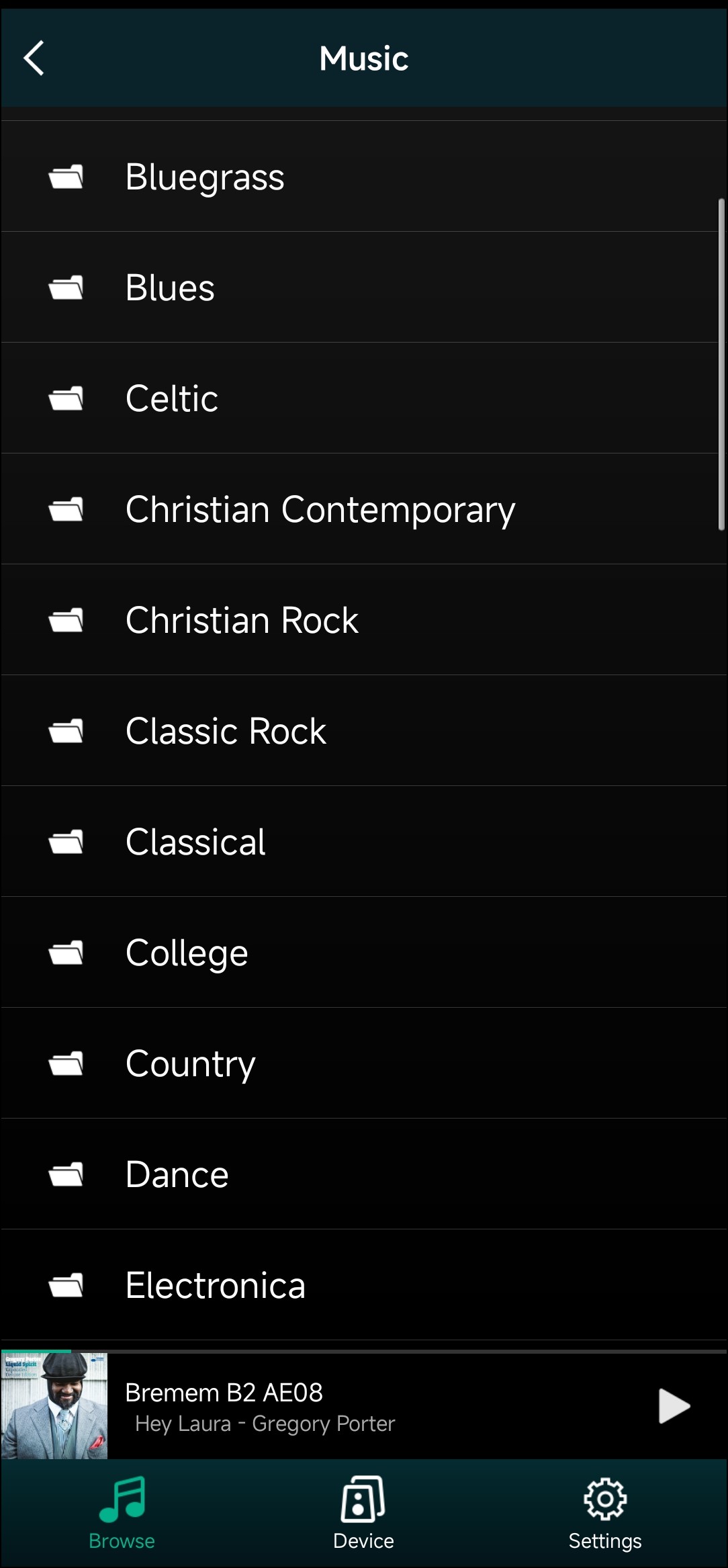
Task: Play the Hey Laura track
Action: [x=674, y=1406]
